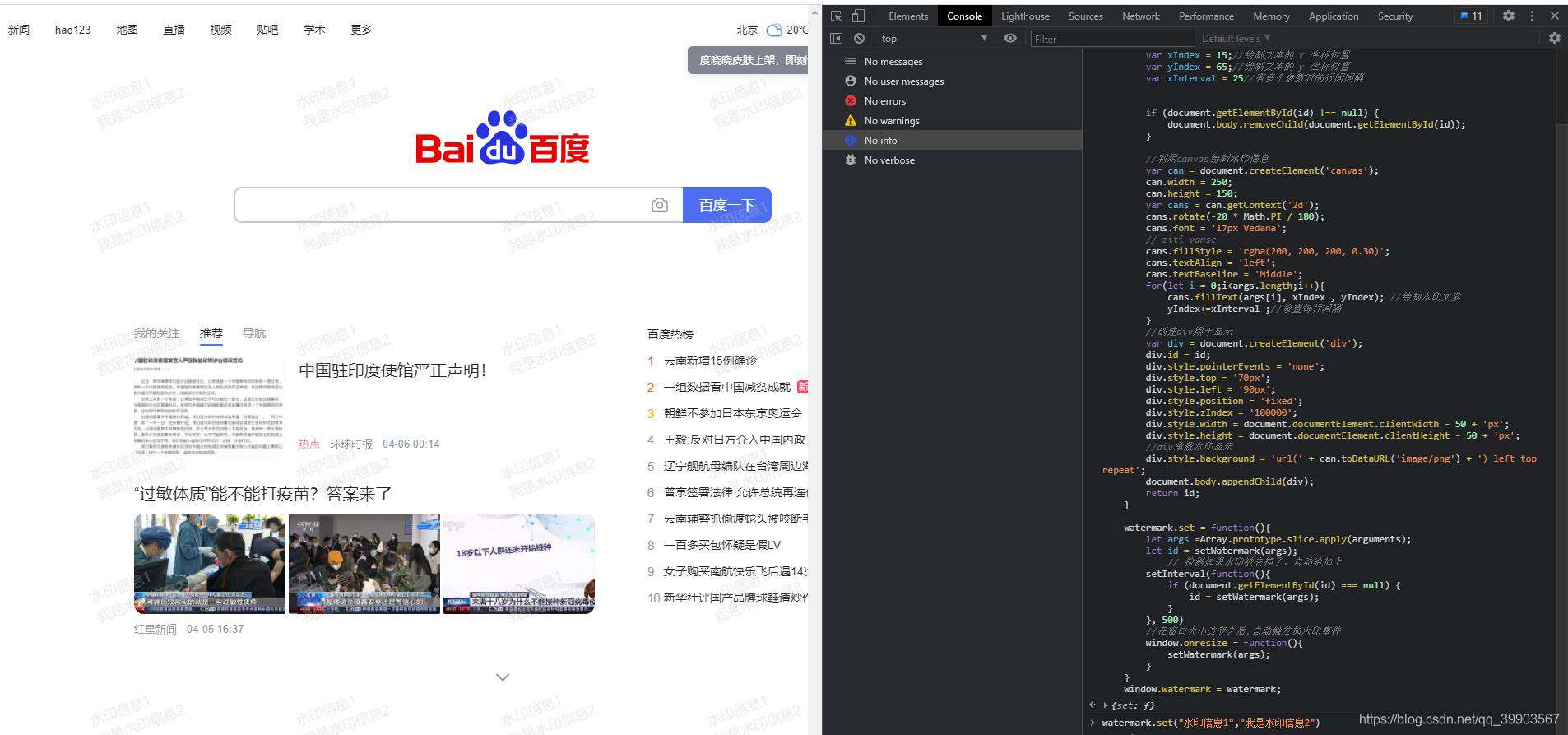Screen dimensions: 1568x735
Task: Click the user icon for No user messages
Action: (x=851, y=81)
